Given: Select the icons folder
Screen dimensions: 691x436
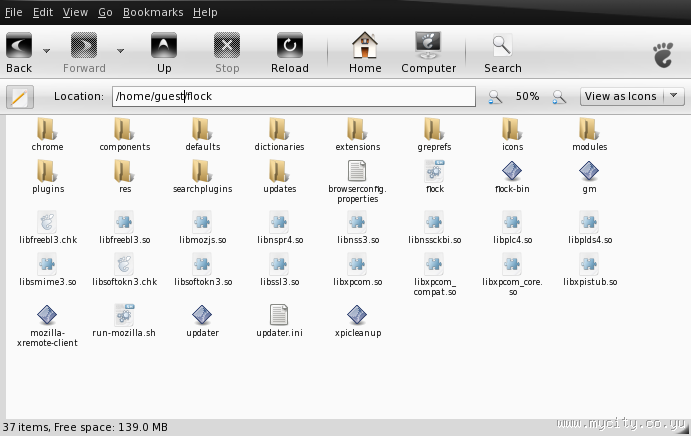Looking at the screenshot, I should click(x=512, y=134).
